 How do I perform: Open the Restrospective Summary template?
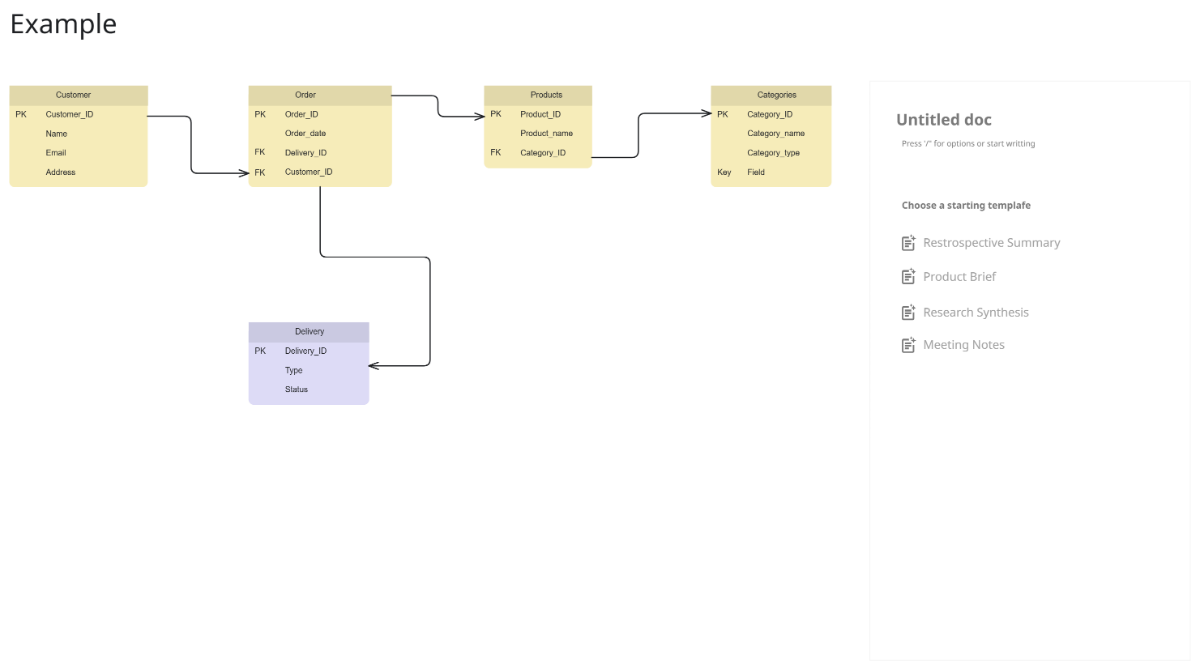(991, 242)
